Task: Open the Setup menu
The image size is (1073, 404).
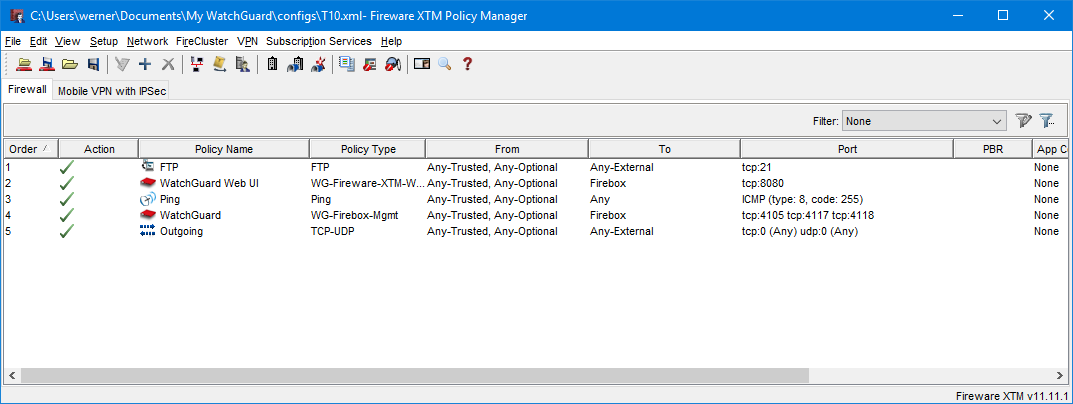Action: pyautogui.click(x=104, y=41)
